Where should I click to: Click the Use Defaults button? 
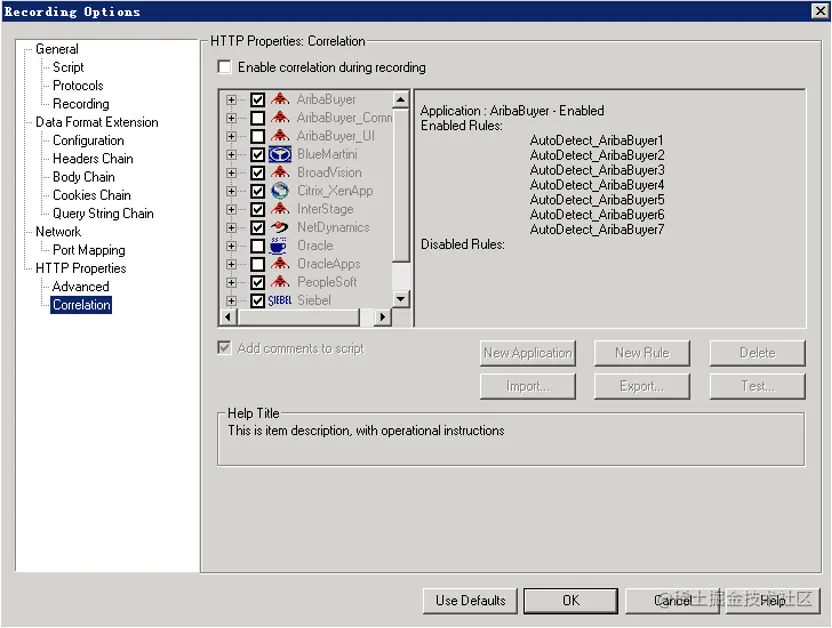click(470, 600)
